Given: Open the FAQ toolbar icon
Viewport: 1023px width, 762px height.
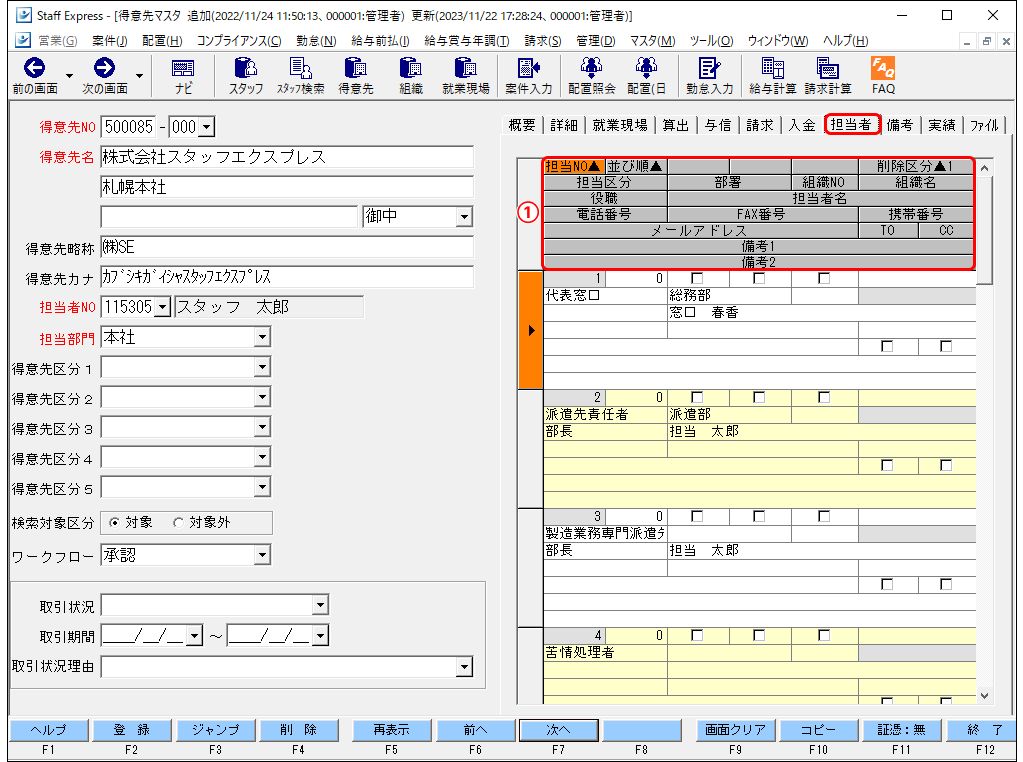Looking at the screenshot, I should pos(883,76).
